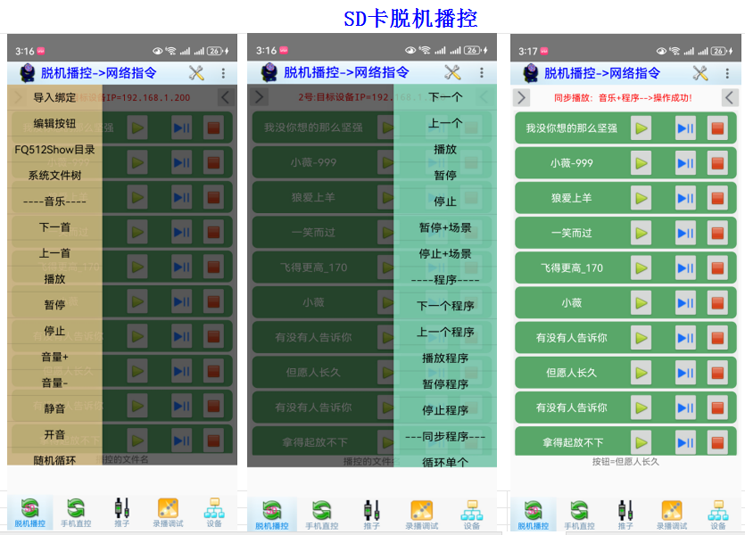Enable '随机循环' shuffle in left drawer
This screenshot has height=535, width=745.
click(55, 460)
